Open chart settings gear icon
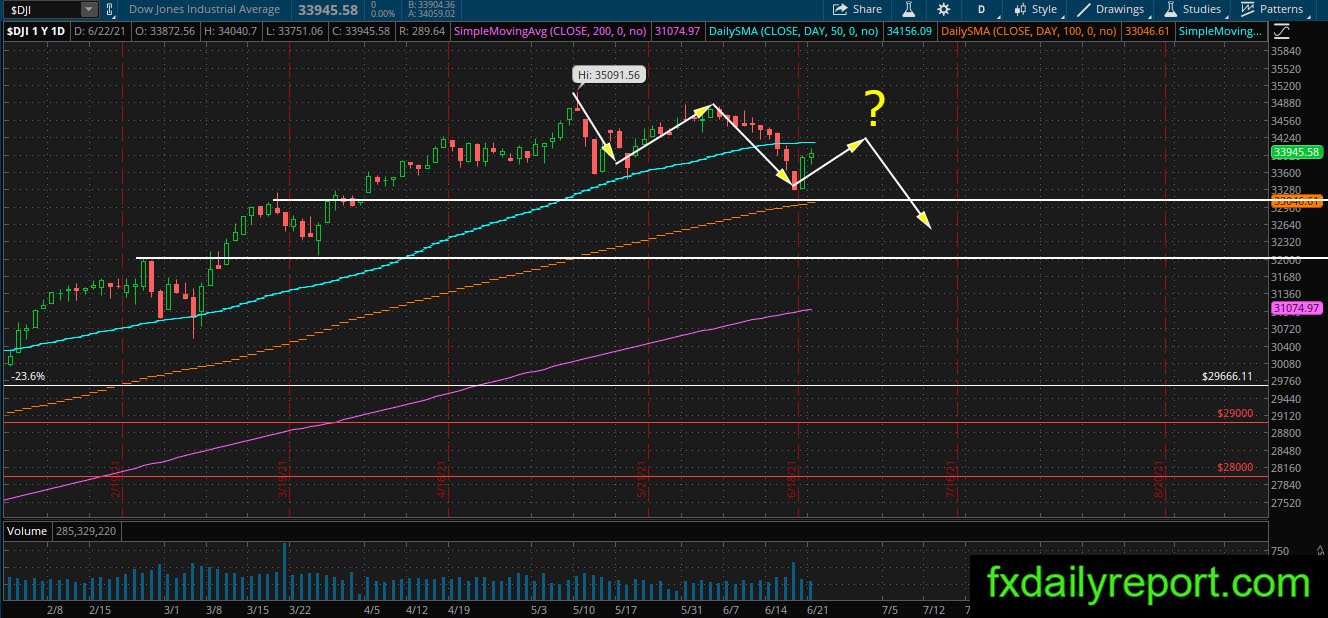This screenshot has width=1328, height=618. (x=944, y=9)
